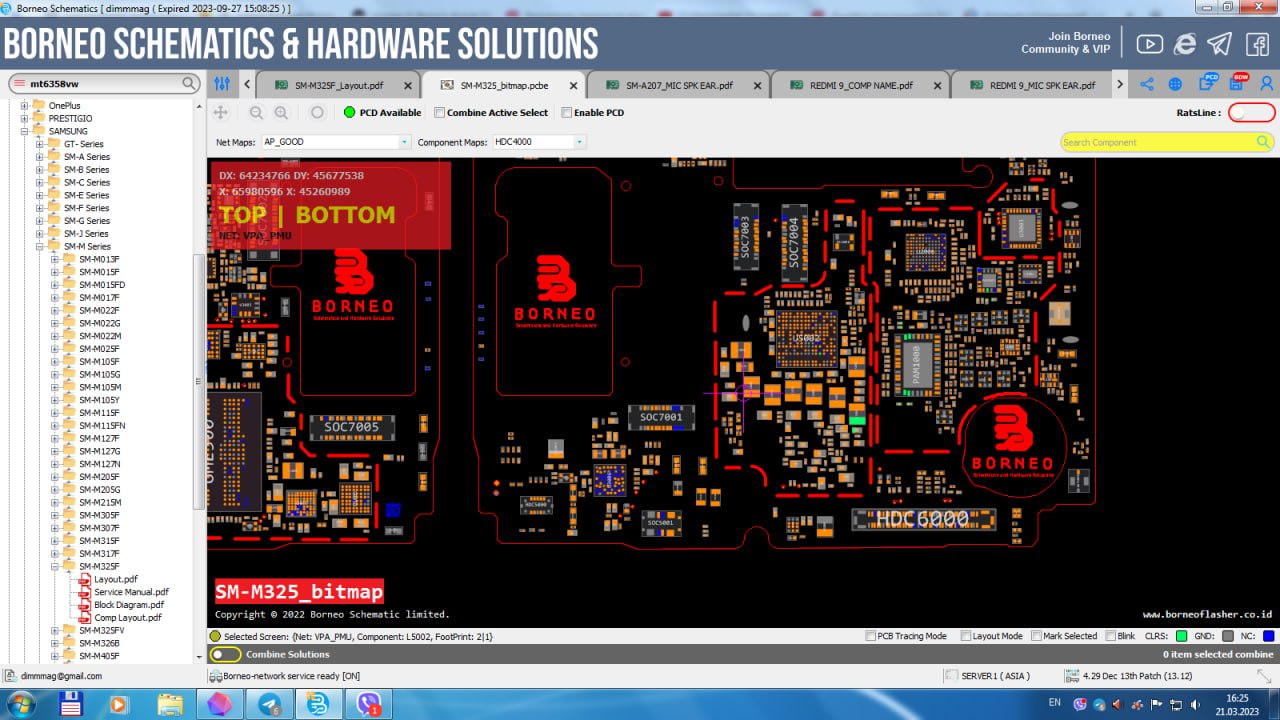Image resolution: width=1280 pixels, height=720 pixels.
Task: Open Comp Layout.pdf file
Action: (x=127, y=618)
